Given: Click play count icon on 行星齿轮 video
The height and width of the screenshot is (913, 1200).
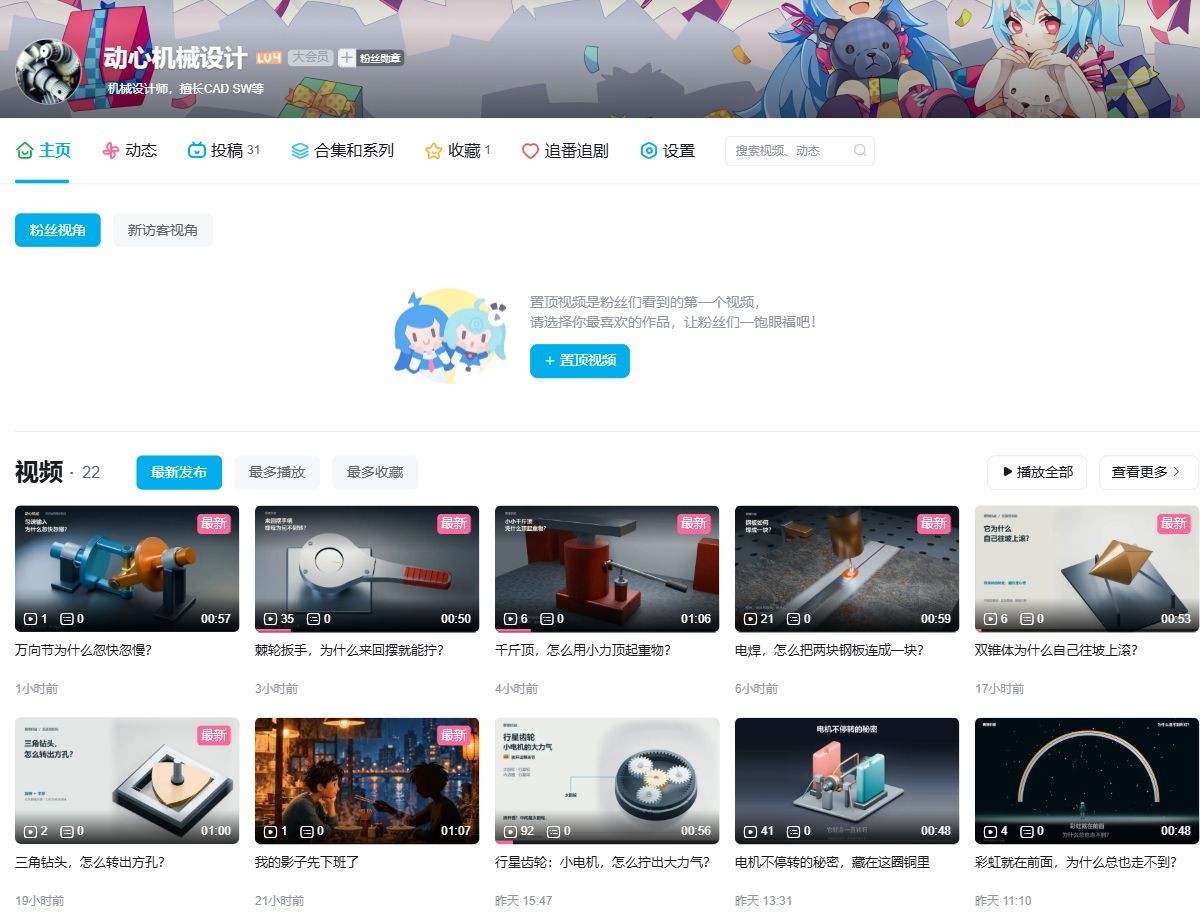Looking at the screenshot, I should pos(510,831).
